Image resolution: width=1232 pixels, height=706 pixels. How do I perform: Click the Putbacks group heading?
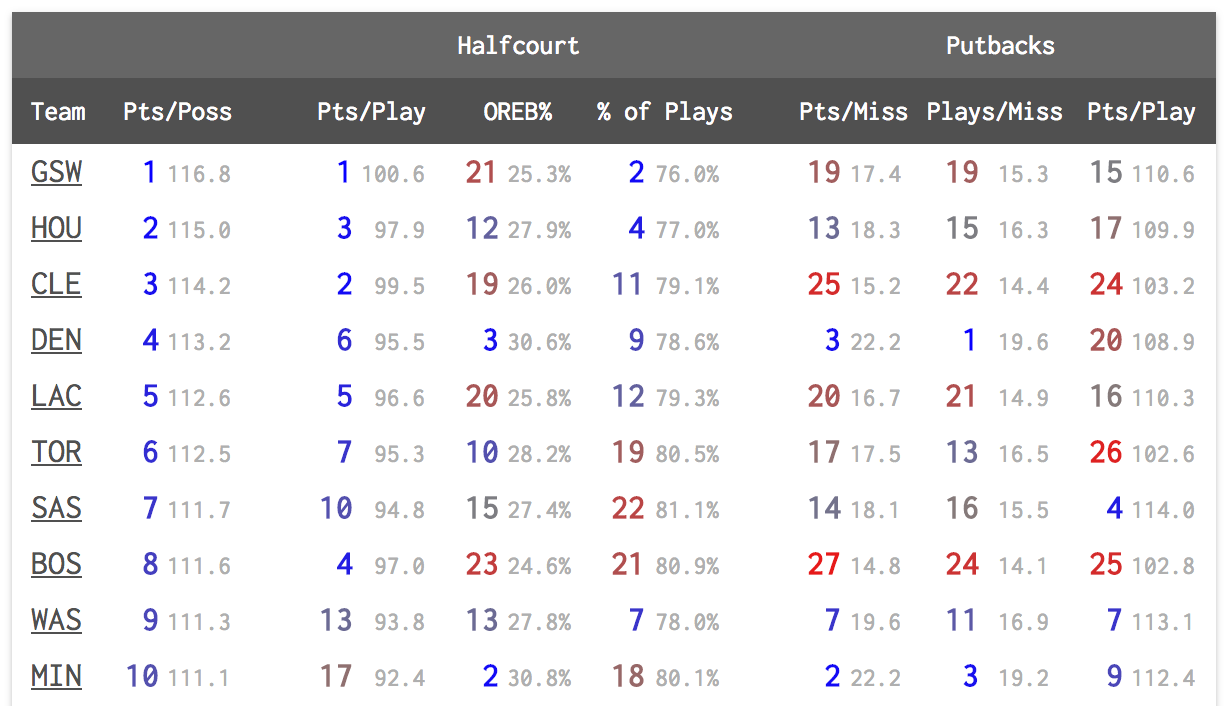[x=1000, y=46]
